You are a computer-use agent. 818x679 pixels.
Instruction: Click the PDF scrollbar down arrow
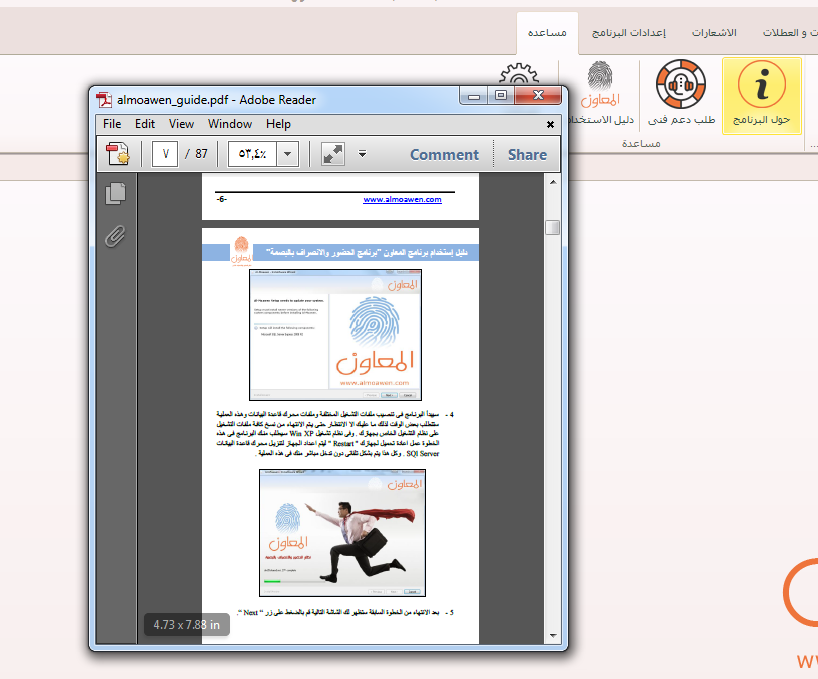(x=552, y=636)
